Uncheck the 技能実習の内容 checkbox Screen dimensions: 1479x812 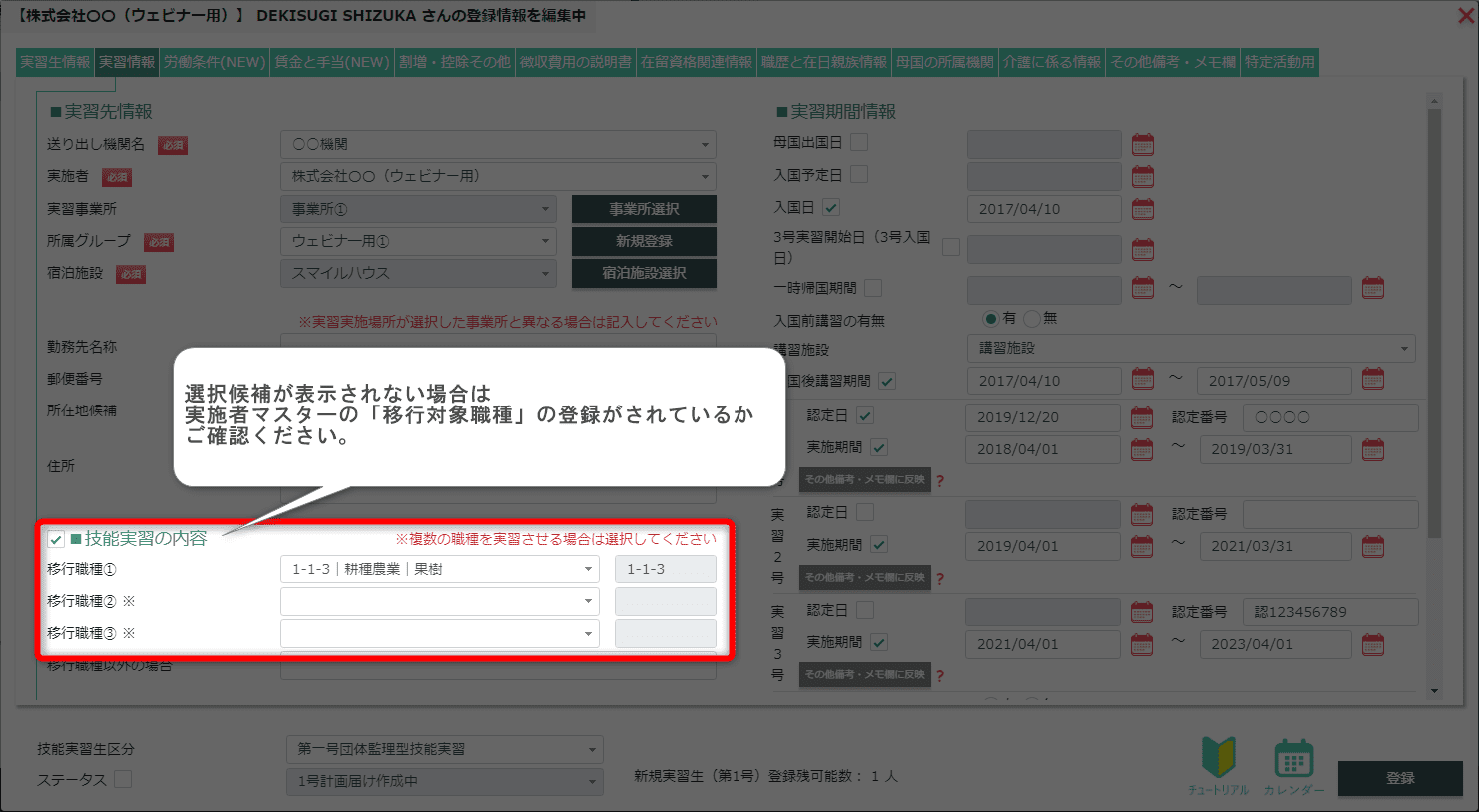point(56,539)
